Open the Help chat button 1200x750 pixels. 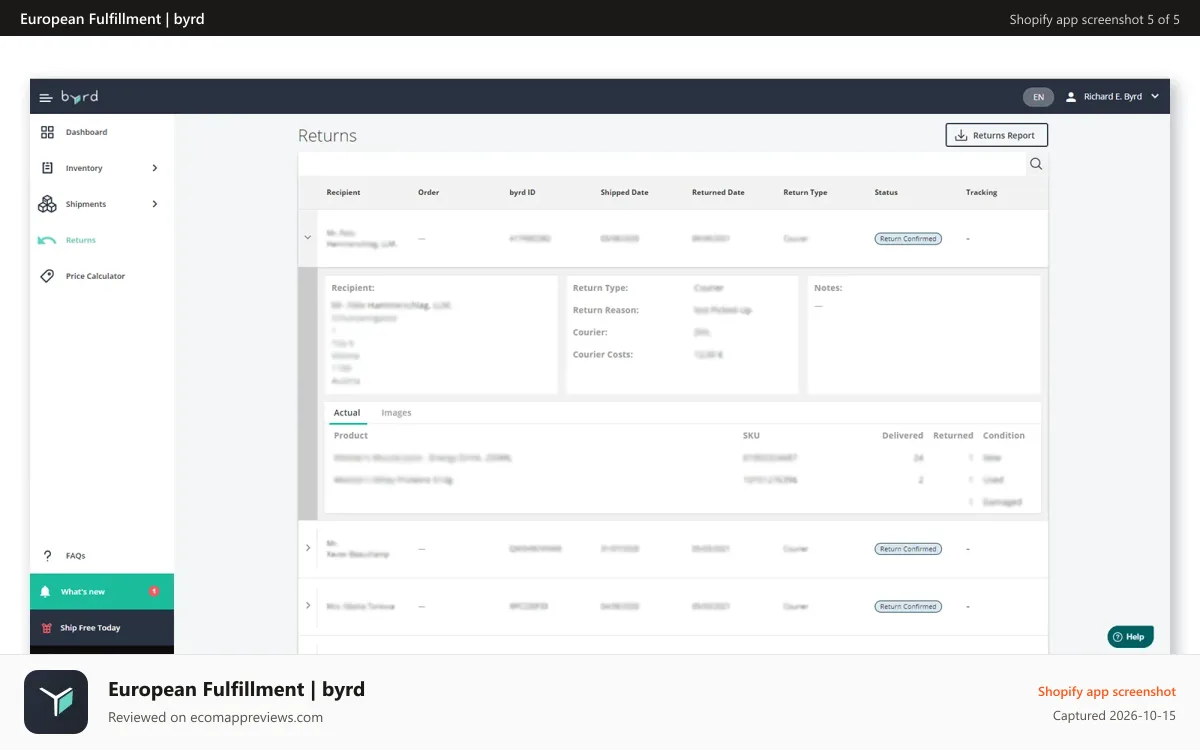(1130, 636)
